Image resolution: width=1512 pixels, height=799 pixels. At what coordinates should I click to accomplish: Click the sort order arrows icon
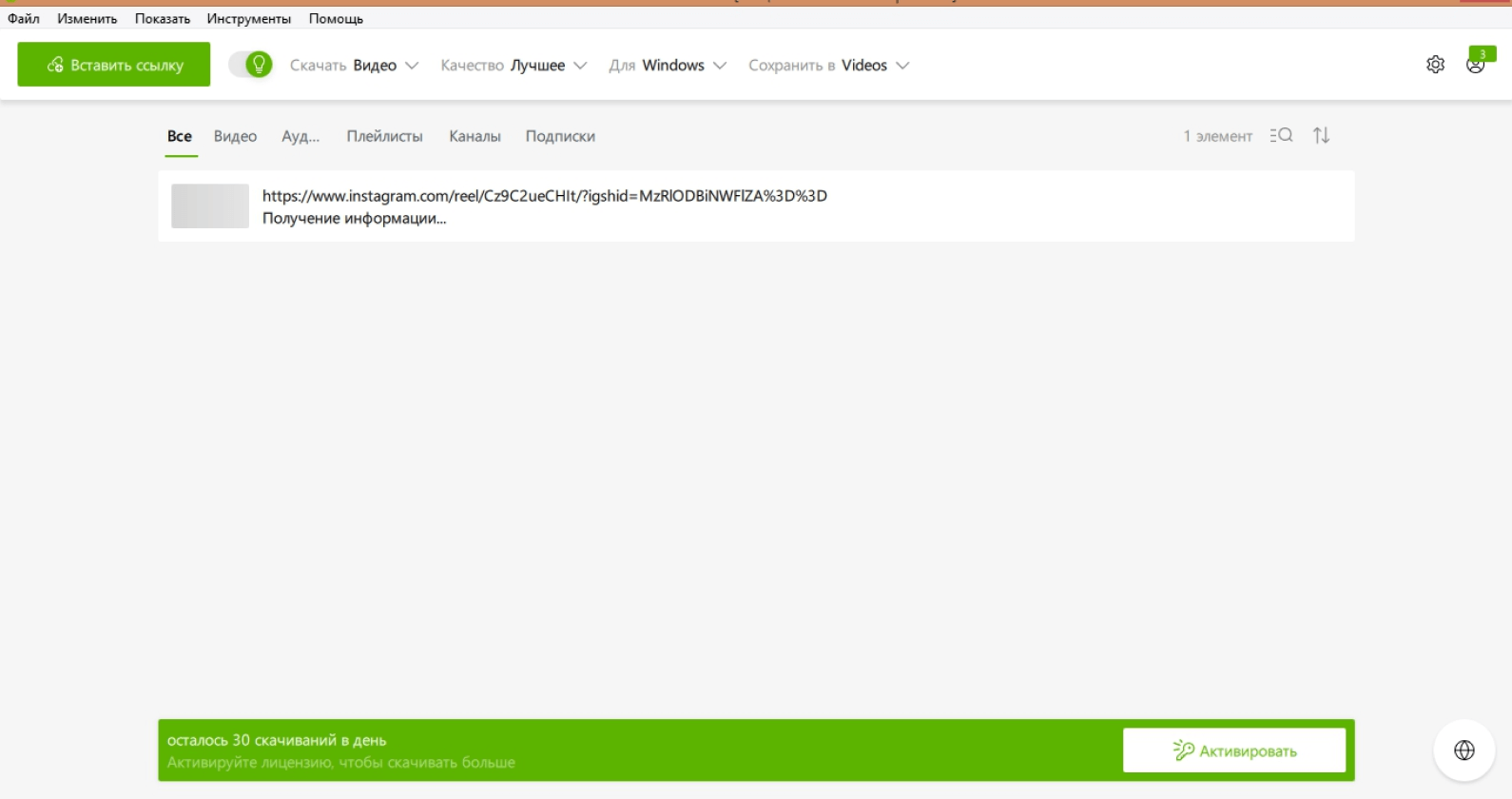click(x=1321, y=136)
